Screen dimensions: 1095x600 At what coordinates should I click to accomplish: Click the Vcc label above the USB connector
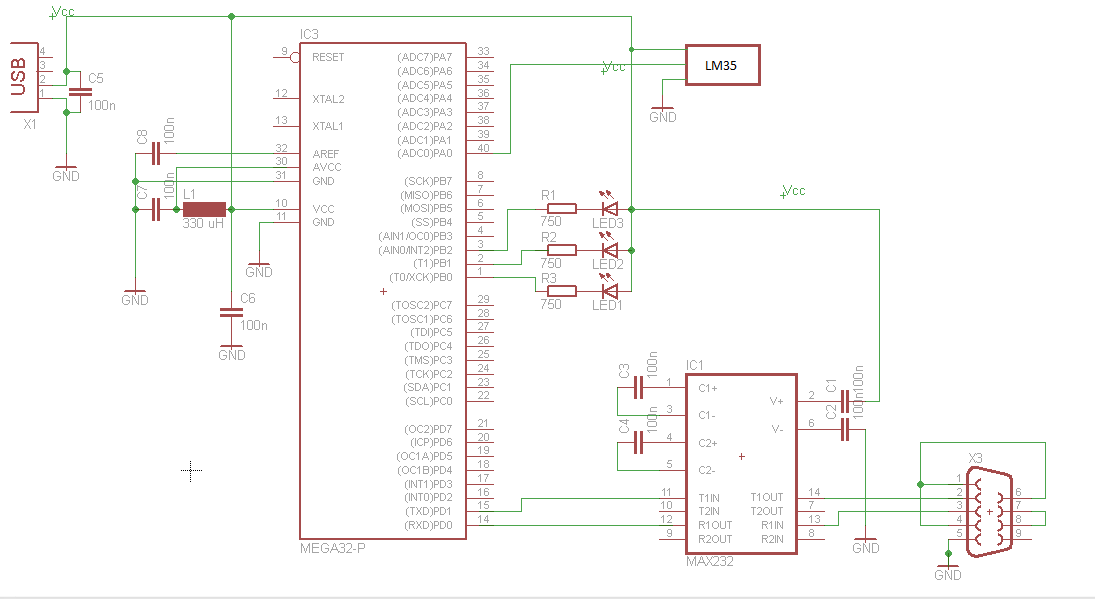coord(62,12)
